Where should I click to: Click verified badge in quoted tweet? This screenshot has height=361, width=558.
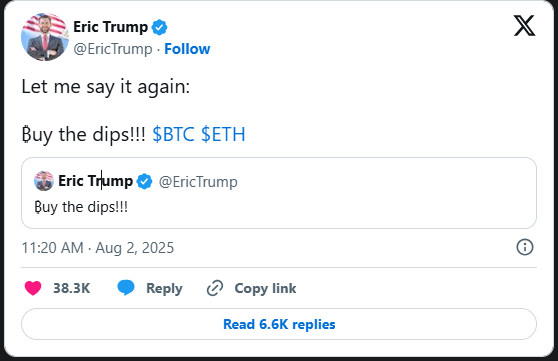(144, 182)
